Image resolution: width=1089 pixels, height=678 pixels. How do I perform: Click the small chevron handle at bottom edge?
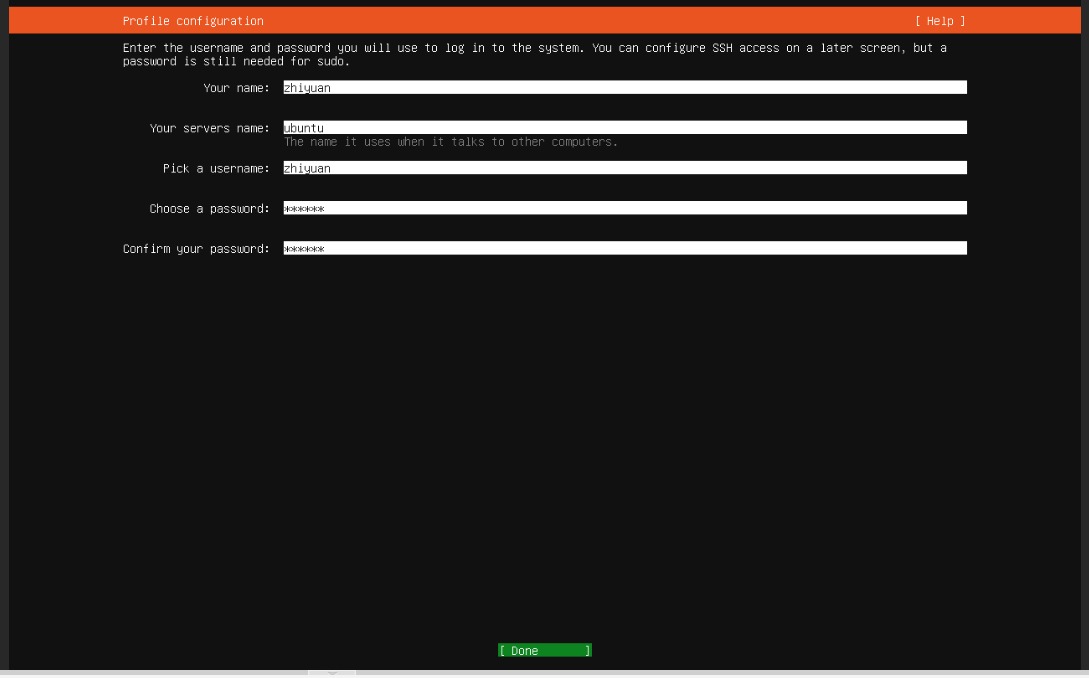[x=332, y=673]
